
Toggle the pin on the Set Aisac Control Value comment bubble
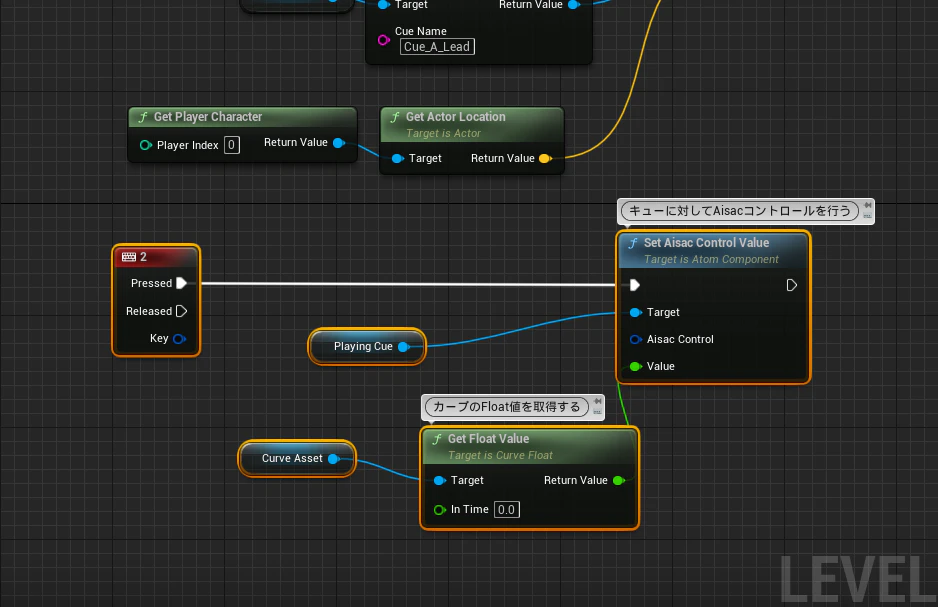click(867, 205)
